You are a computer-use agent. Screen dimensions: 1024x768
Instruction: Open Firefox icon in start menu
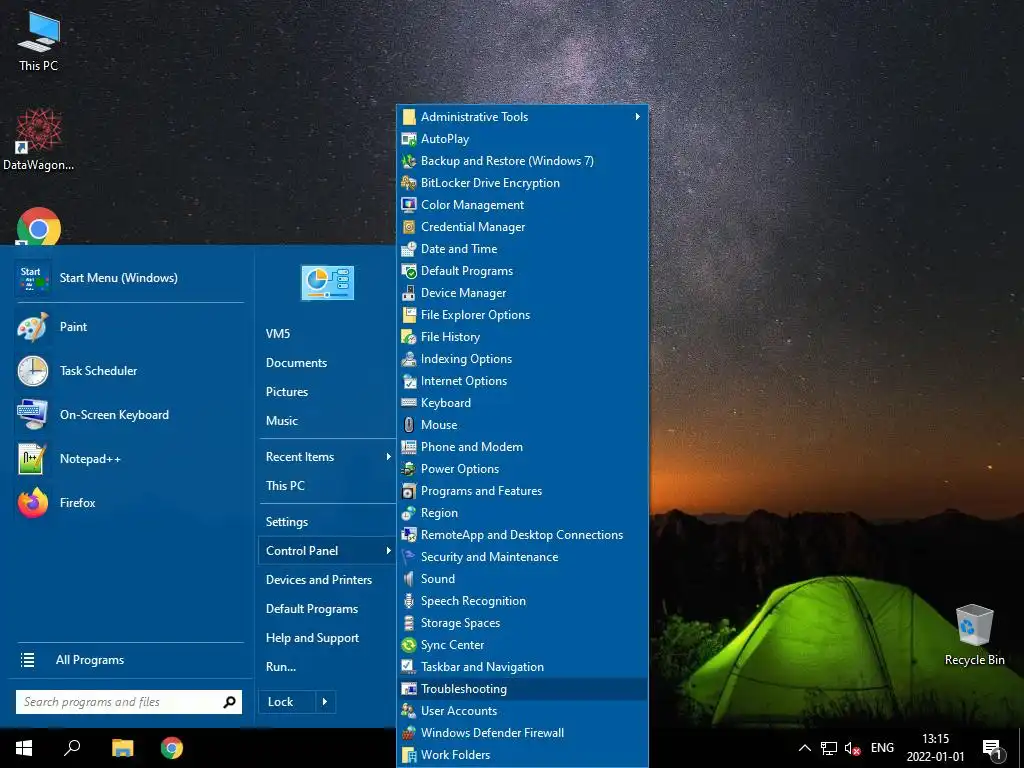point(33,503)
